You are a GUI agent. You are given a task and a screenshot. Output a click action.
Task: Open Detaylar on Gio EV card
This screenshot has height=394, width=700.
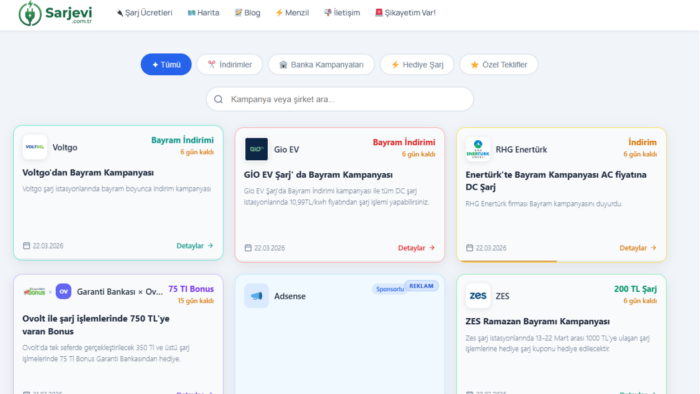tap(416, 248)
